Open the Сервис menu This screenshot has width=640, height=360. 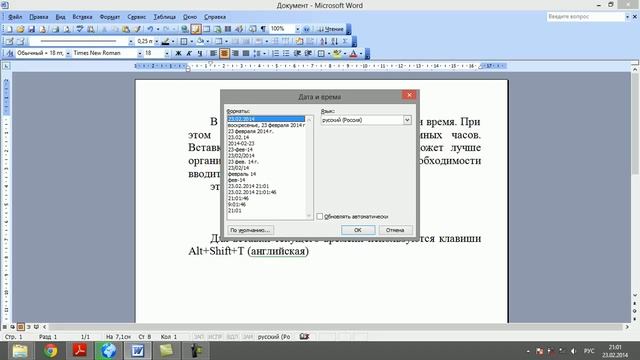tap(137, 17)
